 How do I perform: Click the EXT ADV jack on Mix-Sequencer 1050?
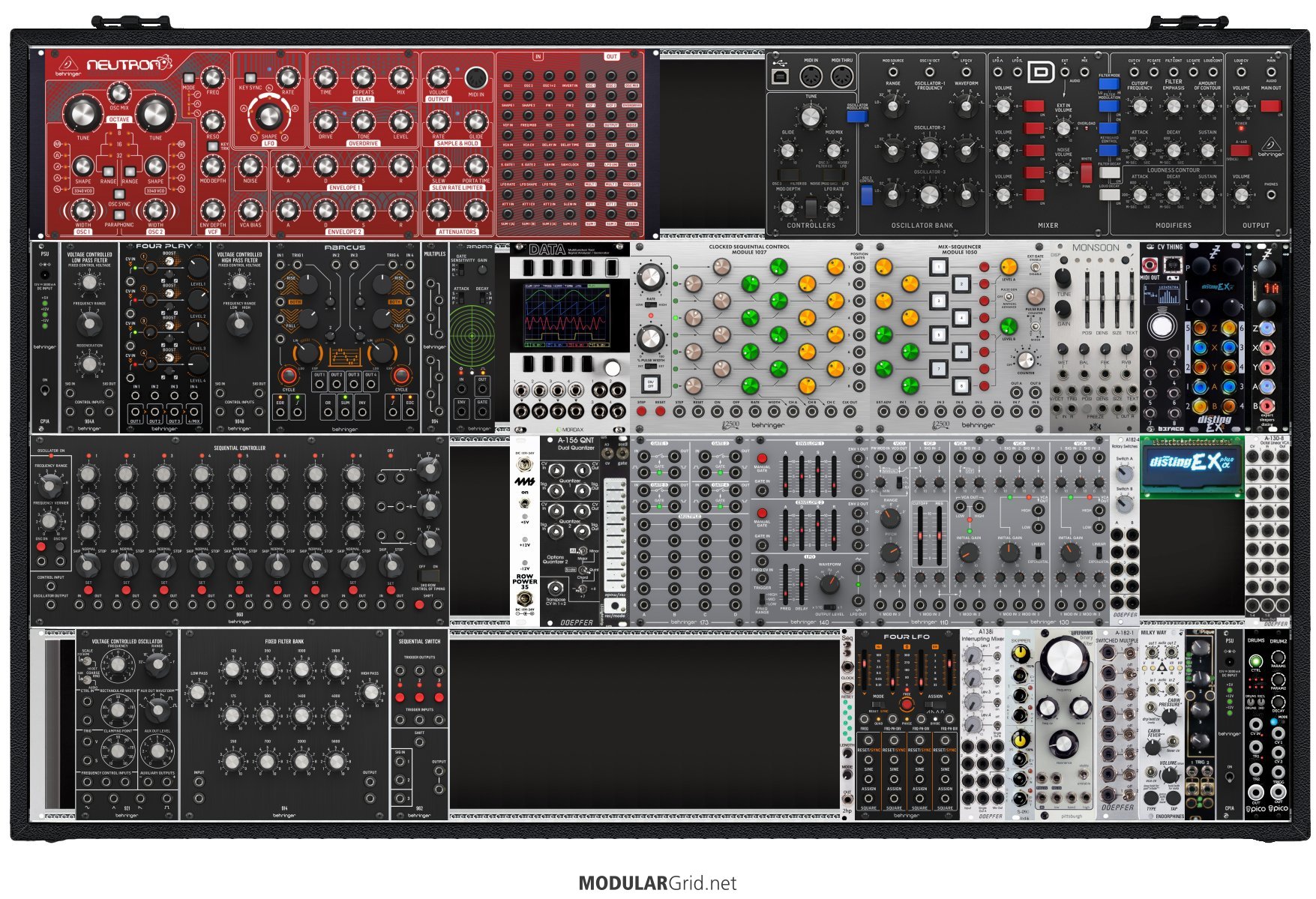(883, 412)
